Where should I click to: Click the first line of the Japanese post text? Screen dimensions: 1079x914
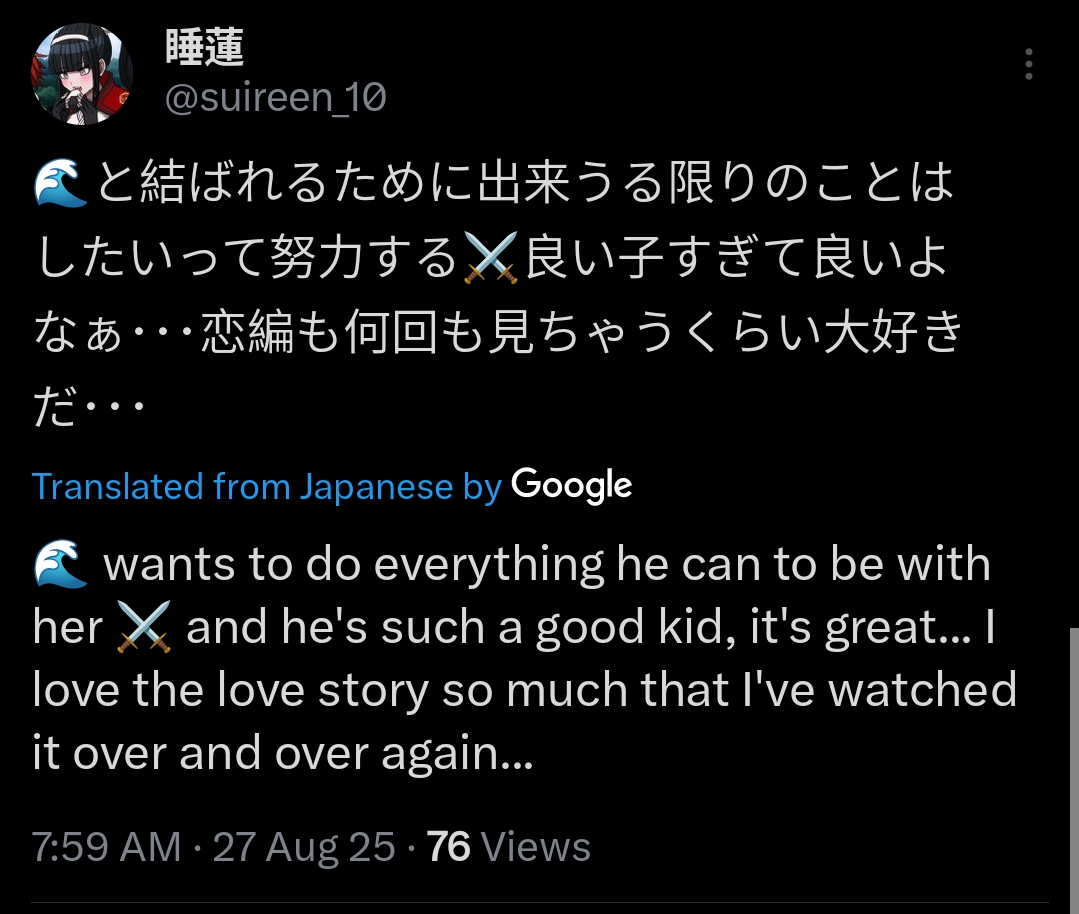click(493, 183)
